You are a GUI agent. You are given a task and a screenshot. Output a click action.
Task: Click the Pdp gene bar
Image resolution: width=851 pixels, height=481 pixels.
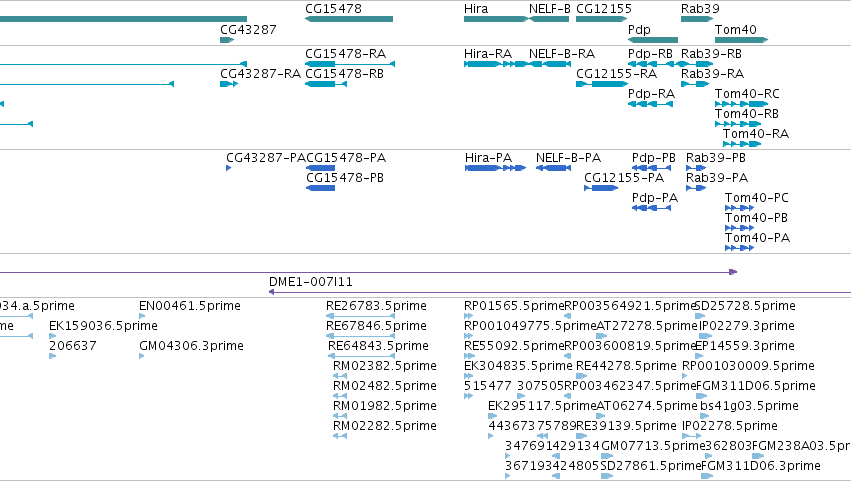click(653, 40)
